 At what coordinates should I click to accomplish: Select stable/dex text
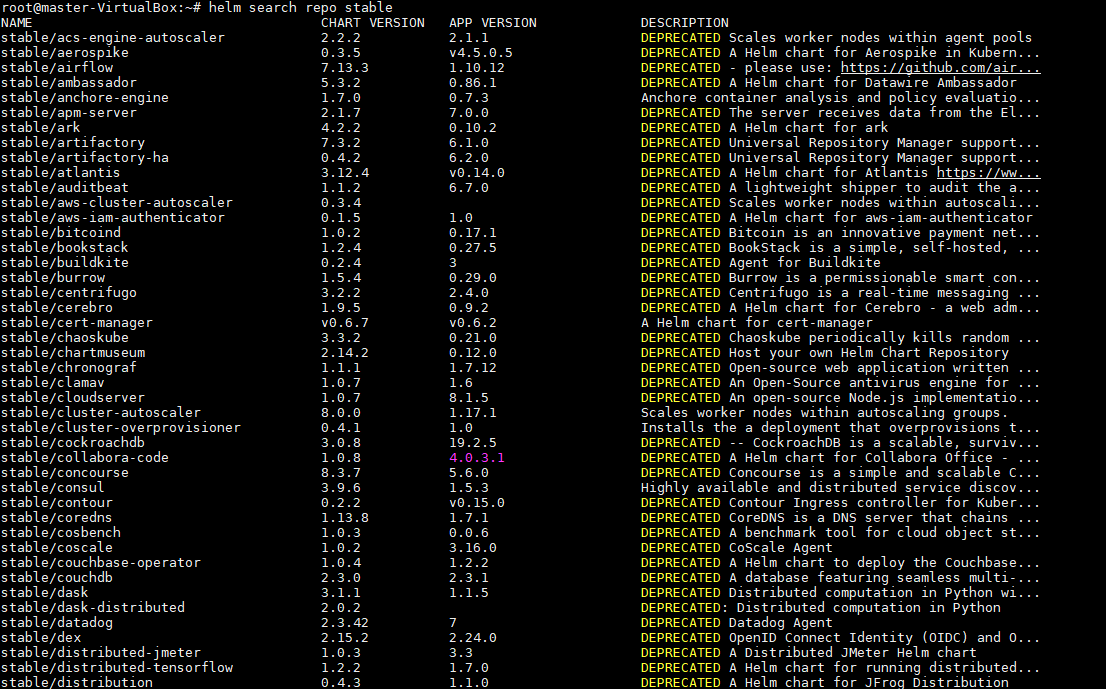pyautogui.click(x=41, y=638)
